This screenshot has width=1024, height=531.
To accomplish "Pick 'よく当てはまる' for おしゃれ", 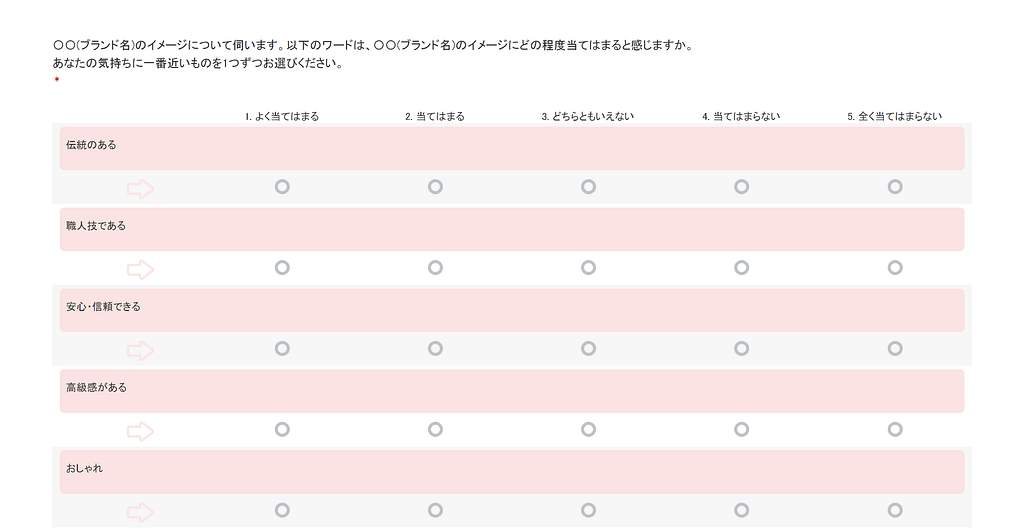I will point(282,510).
